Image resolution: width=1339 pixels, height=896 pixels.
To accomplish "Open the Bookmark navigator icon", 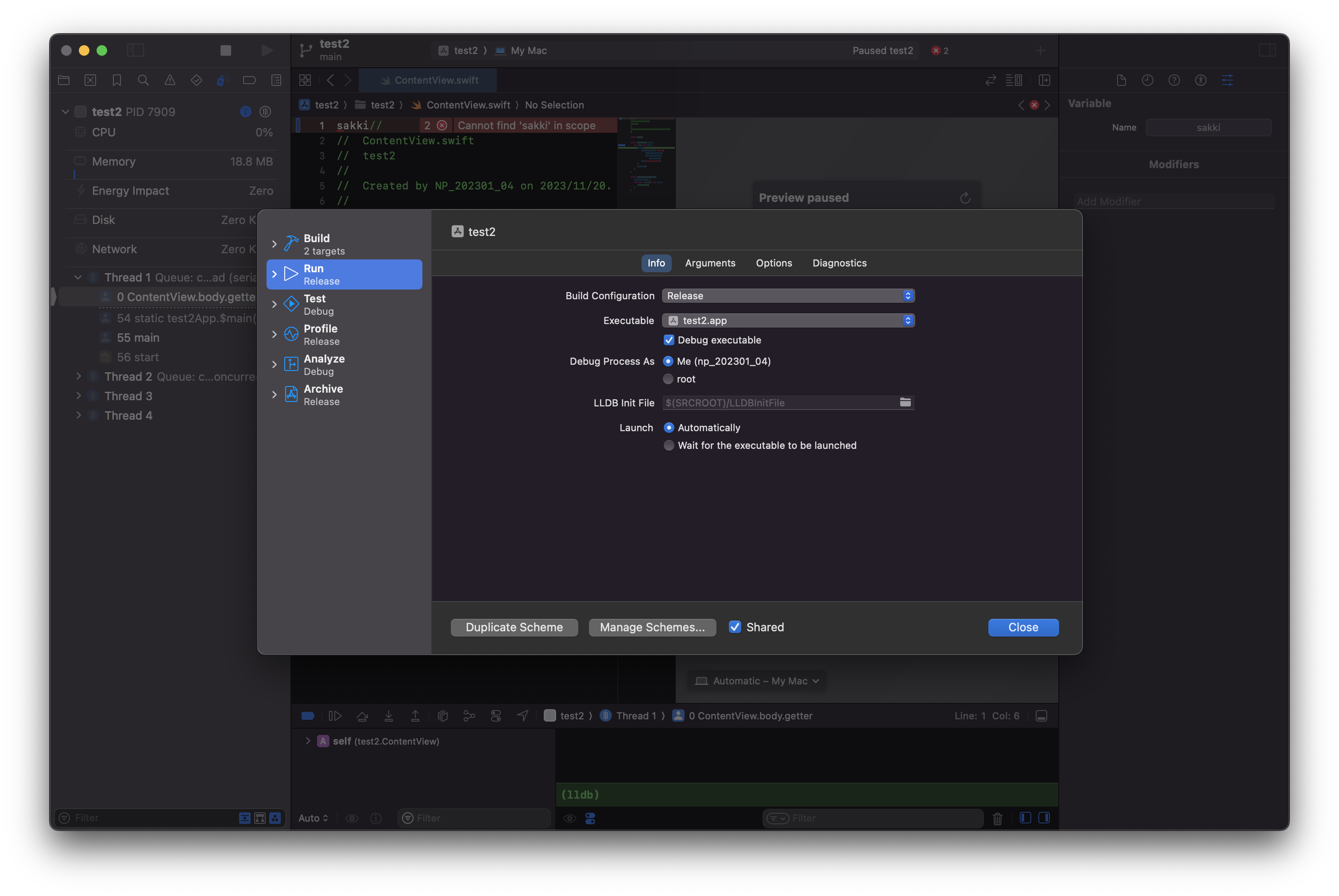I will 117,81.
